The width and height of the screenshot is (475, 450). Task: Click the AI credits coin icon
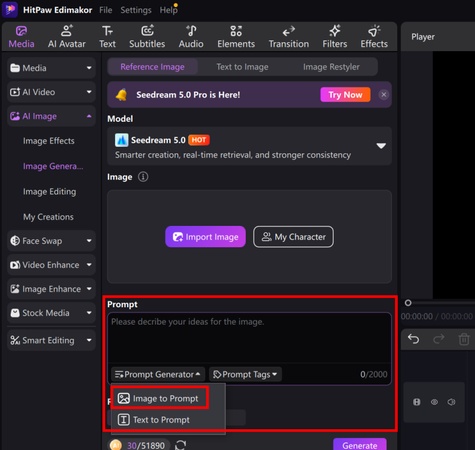(x=116, y=445)
